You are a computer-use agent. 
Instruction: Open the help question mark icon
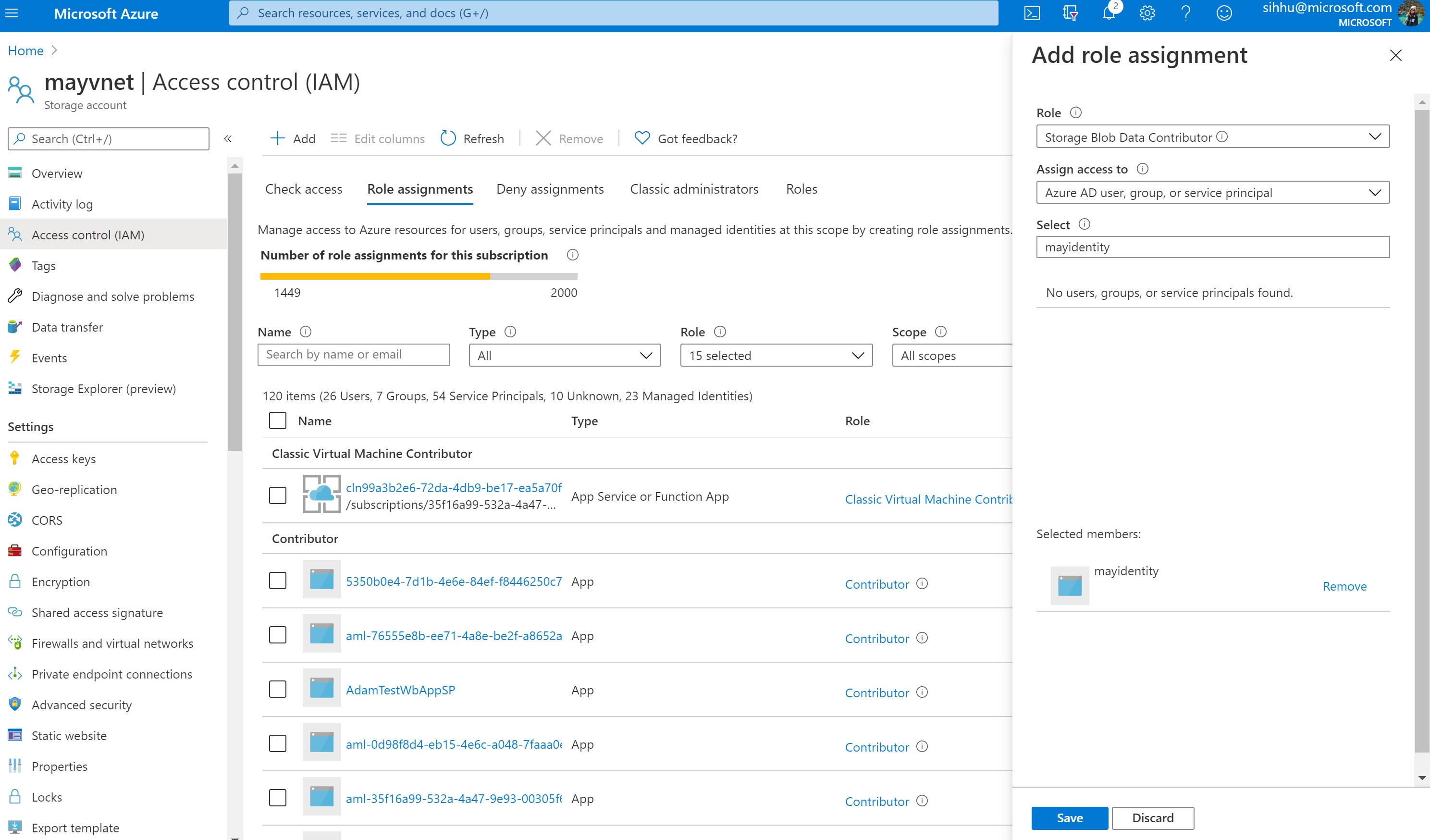coord(1185,13)
